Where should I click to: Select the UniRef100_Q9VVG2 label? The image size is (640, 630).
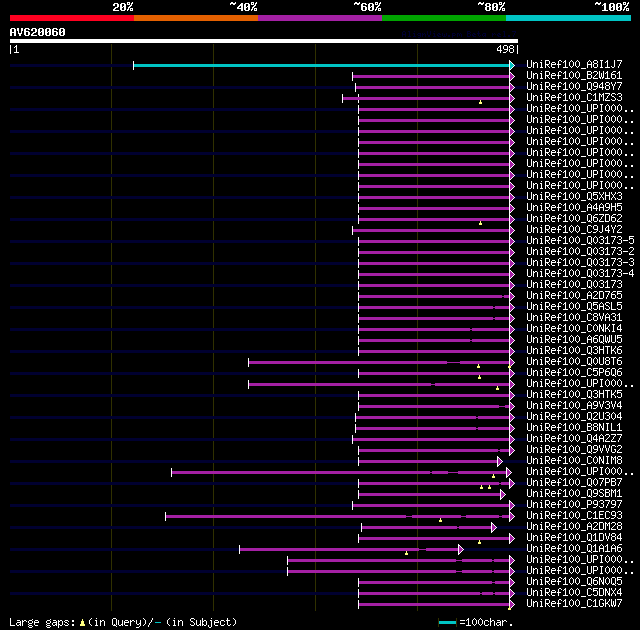574,450
